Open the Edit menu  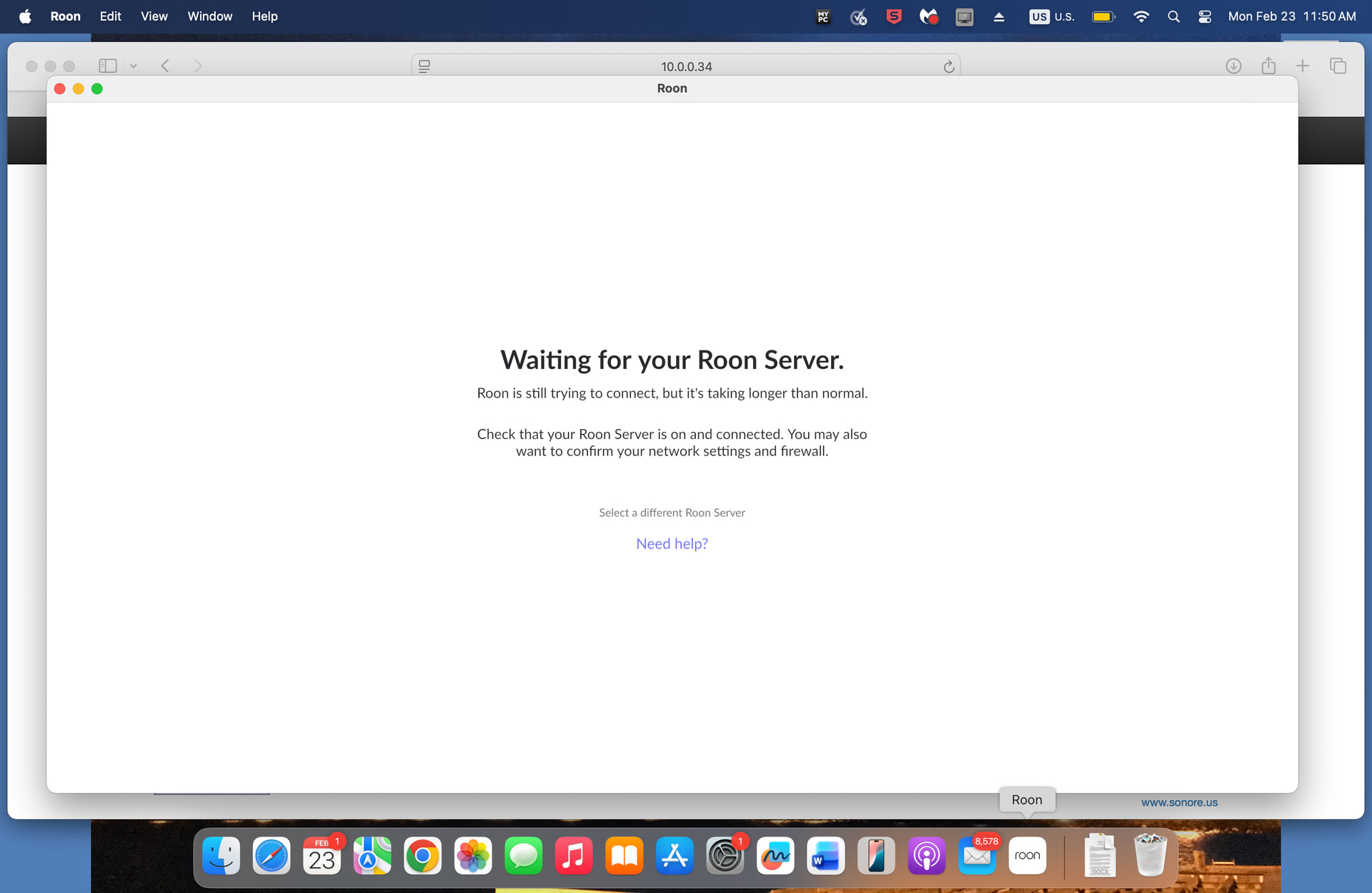[110, 16]
